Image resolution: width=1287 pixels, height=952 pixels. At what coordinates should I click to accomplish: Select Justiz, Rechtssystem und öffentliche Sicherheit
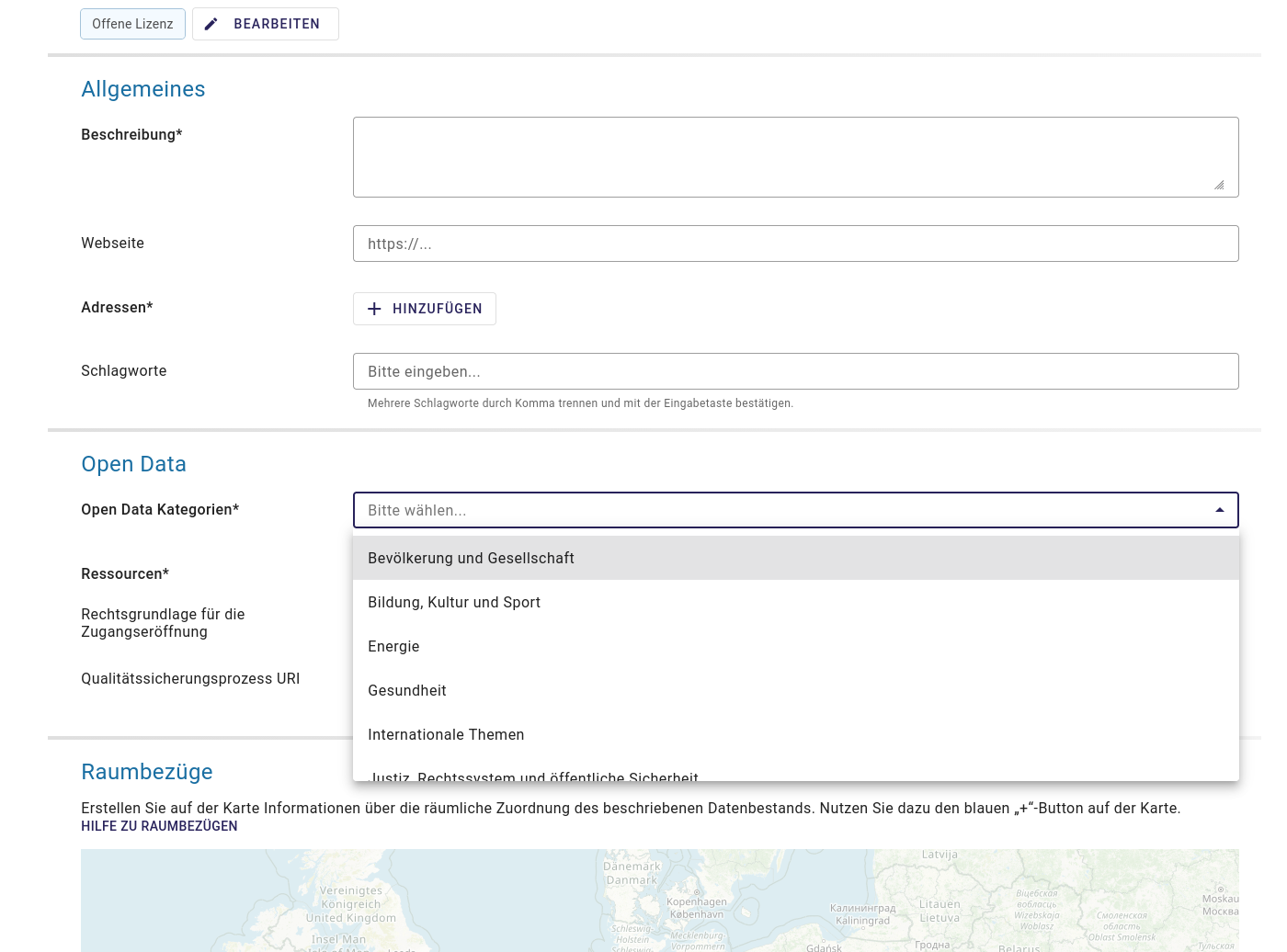tap(796, 770)
